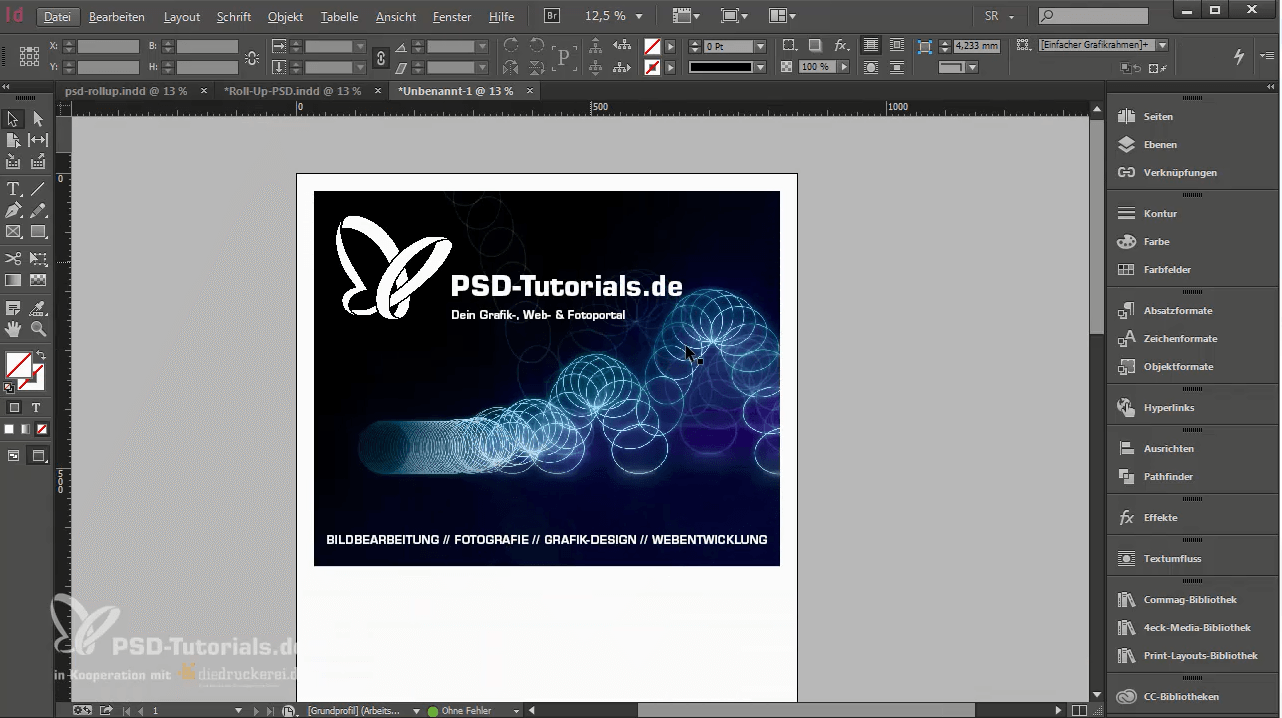
Task: Select the black arrow Selection tool
Action: click(x=13, y=119)
